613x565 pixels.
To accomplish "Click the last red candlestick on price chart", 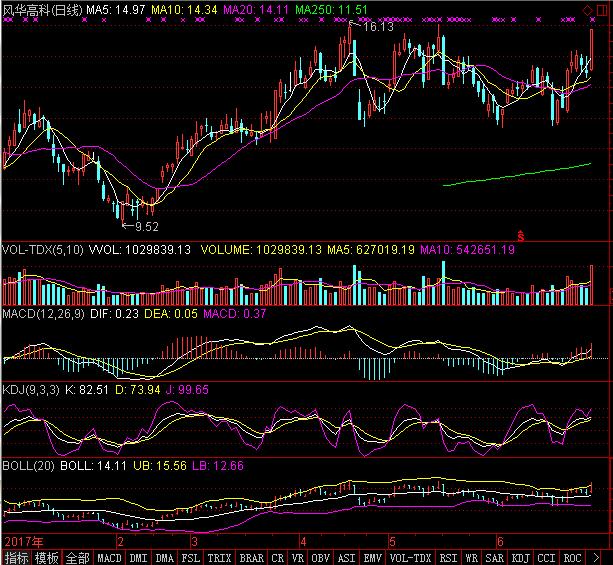I will point(591,50).
